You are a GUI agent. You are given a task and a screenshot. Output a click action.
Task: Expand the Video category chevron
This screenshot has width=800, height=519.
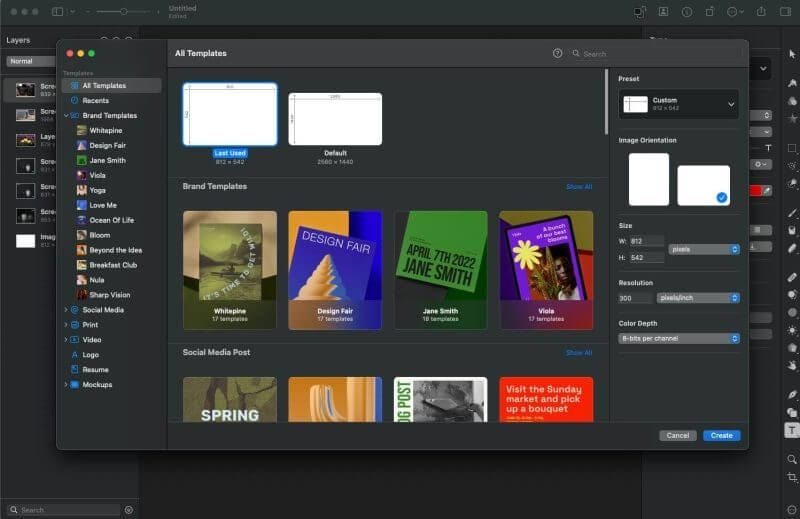click(66, 339)
